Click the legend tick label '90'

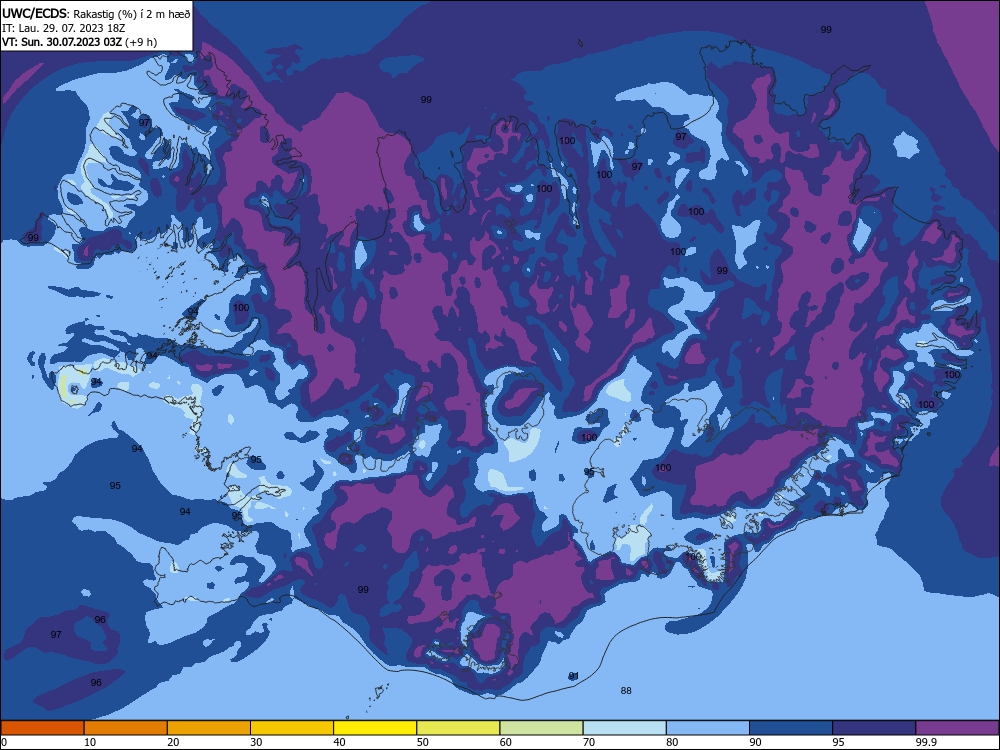pyautogui.click(x=755, y=742)
